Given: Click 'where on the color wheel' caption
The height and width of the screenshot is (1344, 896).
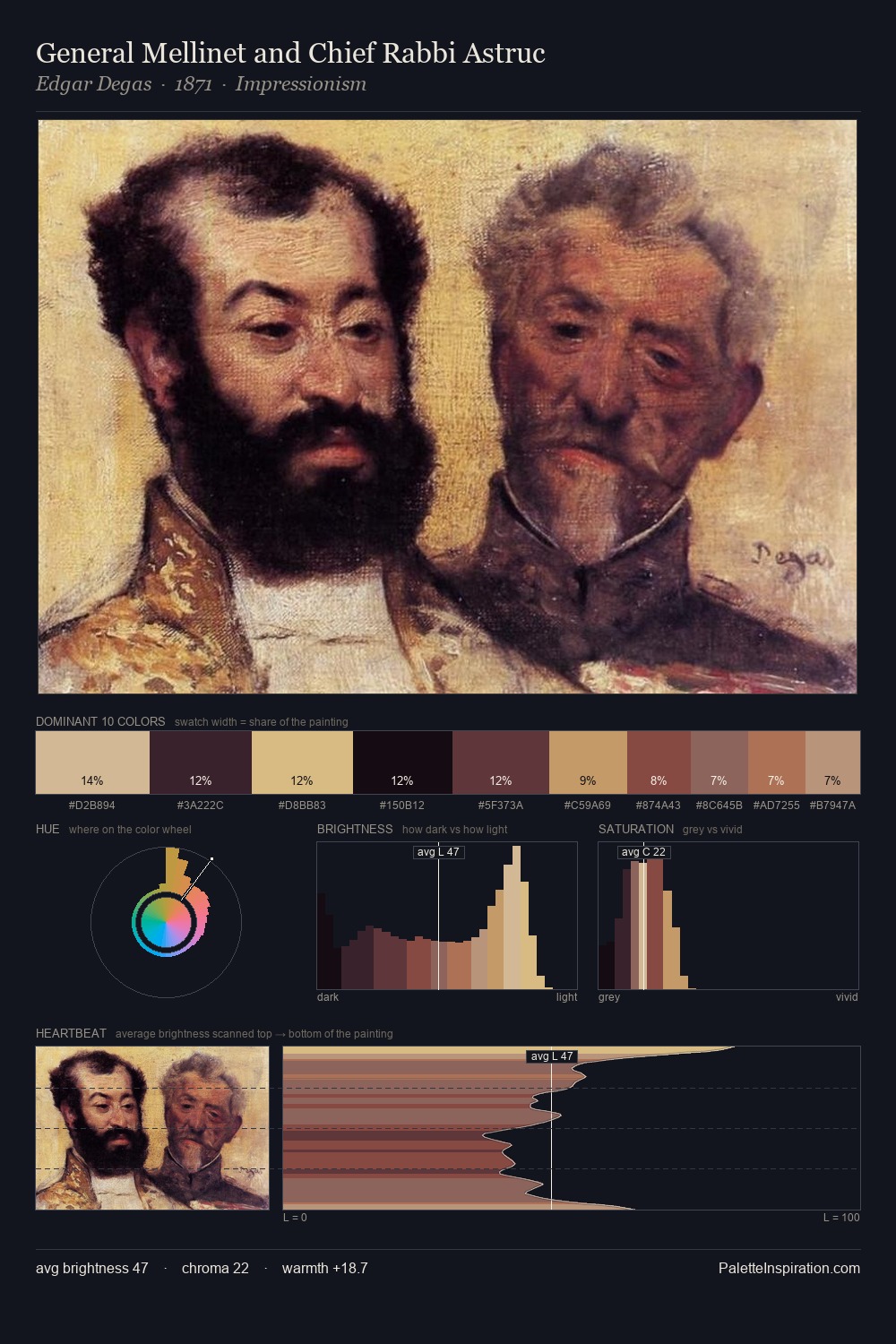Looking at the screenshot, I should click(130, 830).
